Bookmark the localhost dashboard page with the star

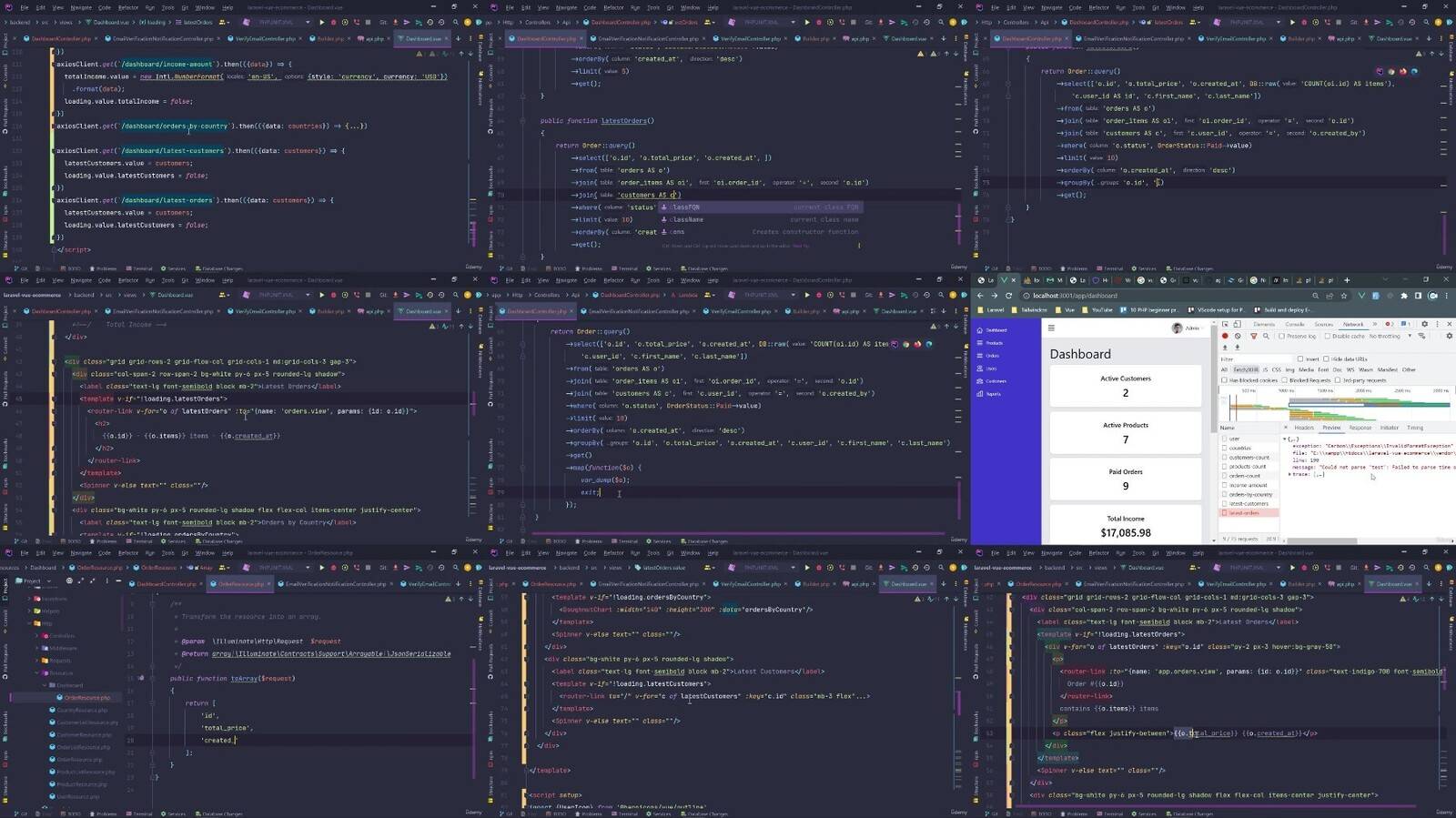[x=1344, y=296]
